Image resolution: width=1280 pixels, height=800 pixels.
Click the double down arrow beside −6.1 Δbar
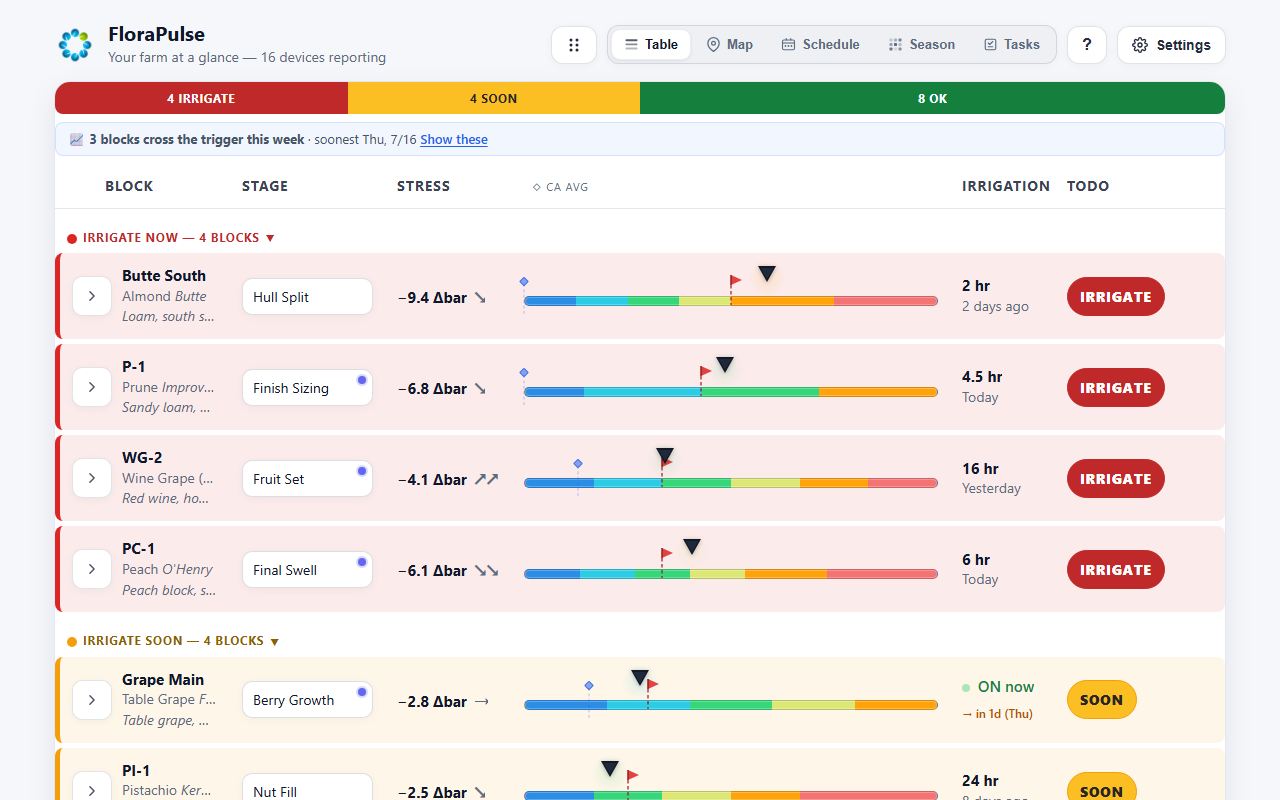[x=486, y=571]
